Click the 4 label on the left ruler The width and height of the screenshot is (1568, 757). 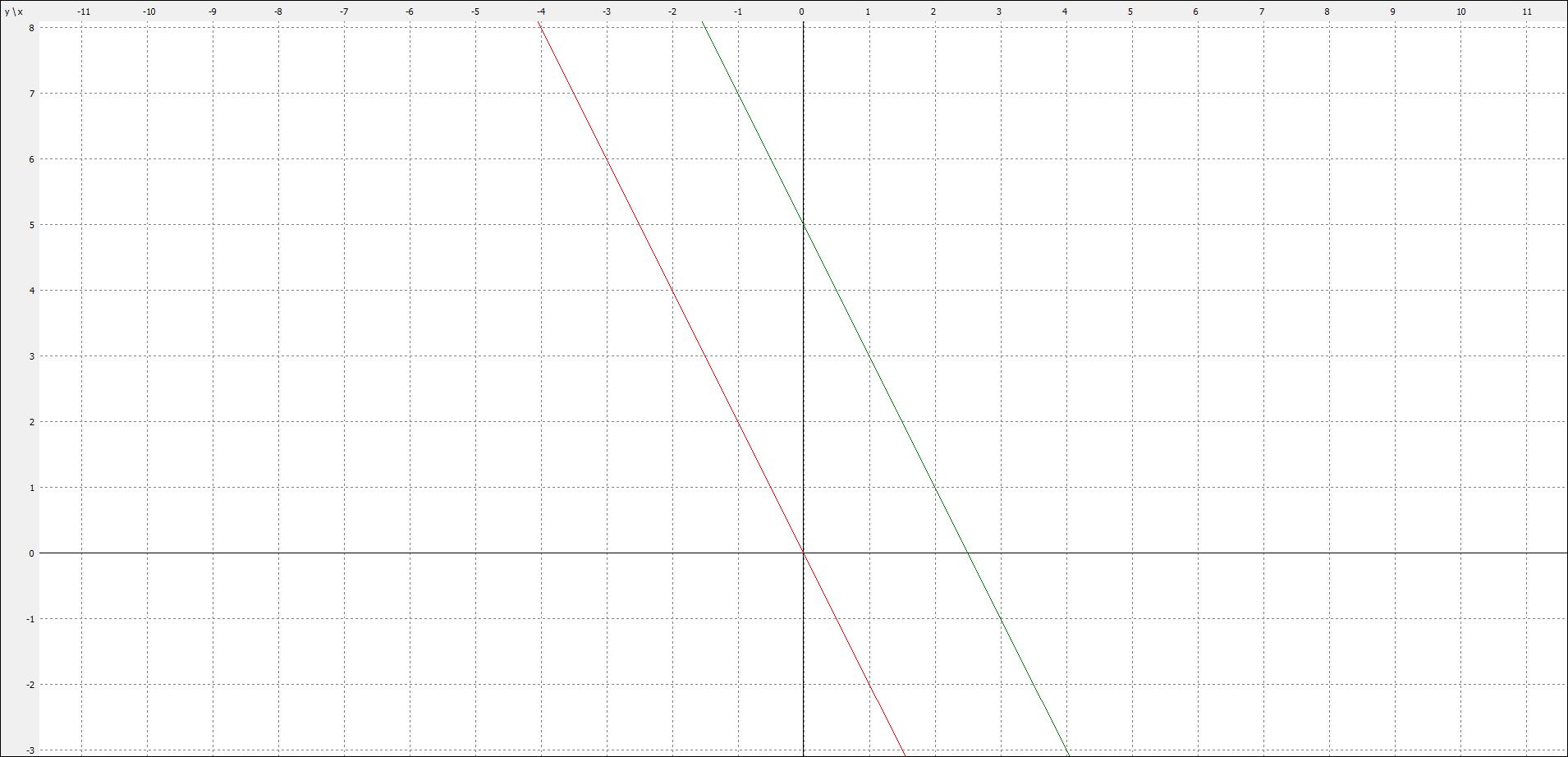(32, 291)
